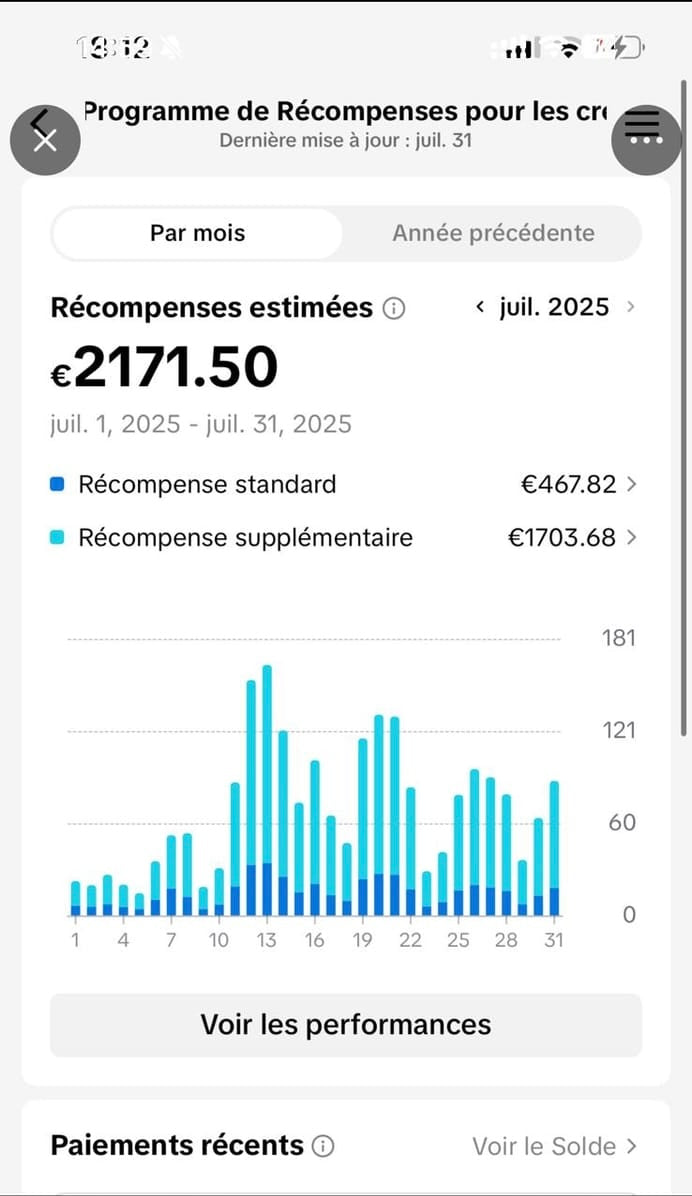Click the page scrollbar on right edge
This screenshot has width=692, height=1196.
coord(683,400)
